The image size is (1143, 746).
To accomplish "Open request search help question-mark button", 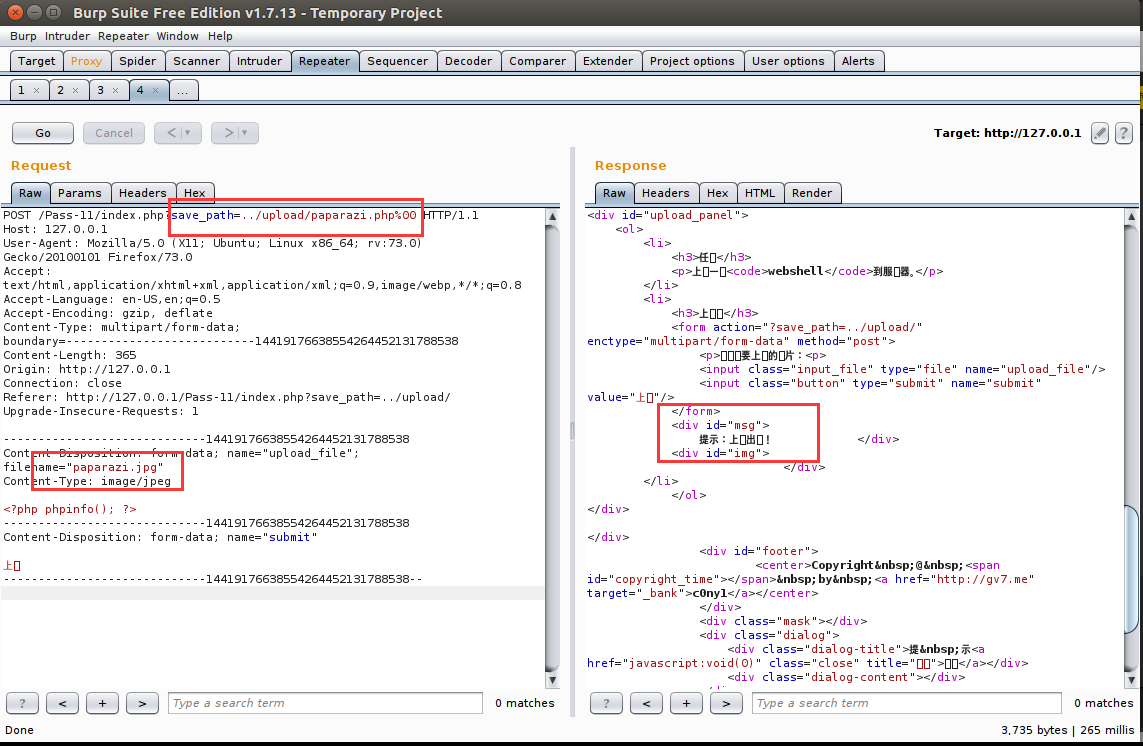I will tap(23, 703).
